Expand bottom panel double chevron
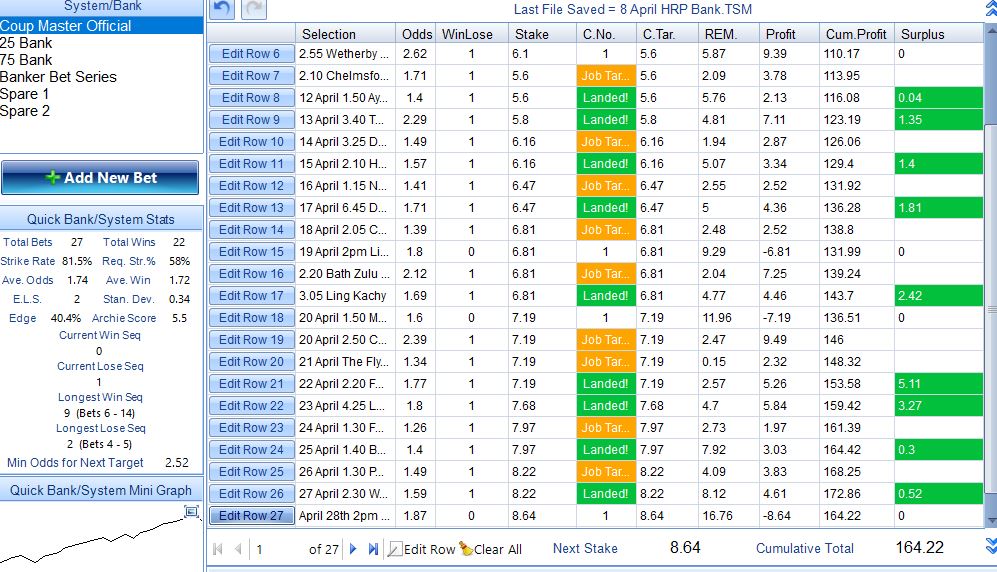The width and height of the screenshot is (997, 572). (x=991, y=546)
